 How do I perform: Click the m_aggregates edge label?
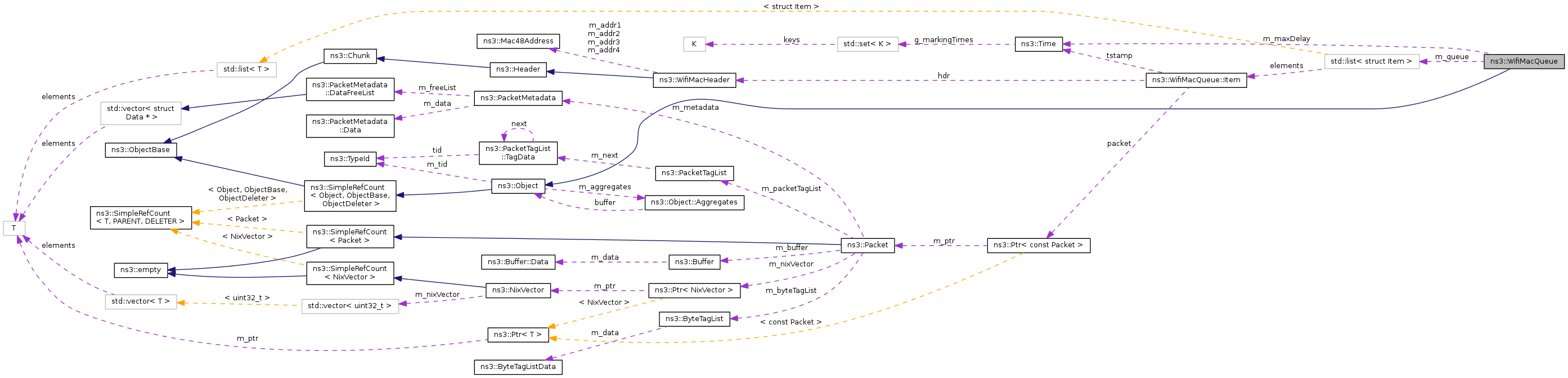[605, 187]
